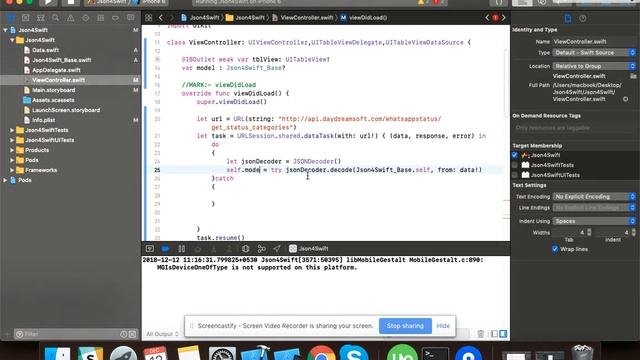640x360 pixels.
Task: Show the Quick Help inspector
Action: 583,18
